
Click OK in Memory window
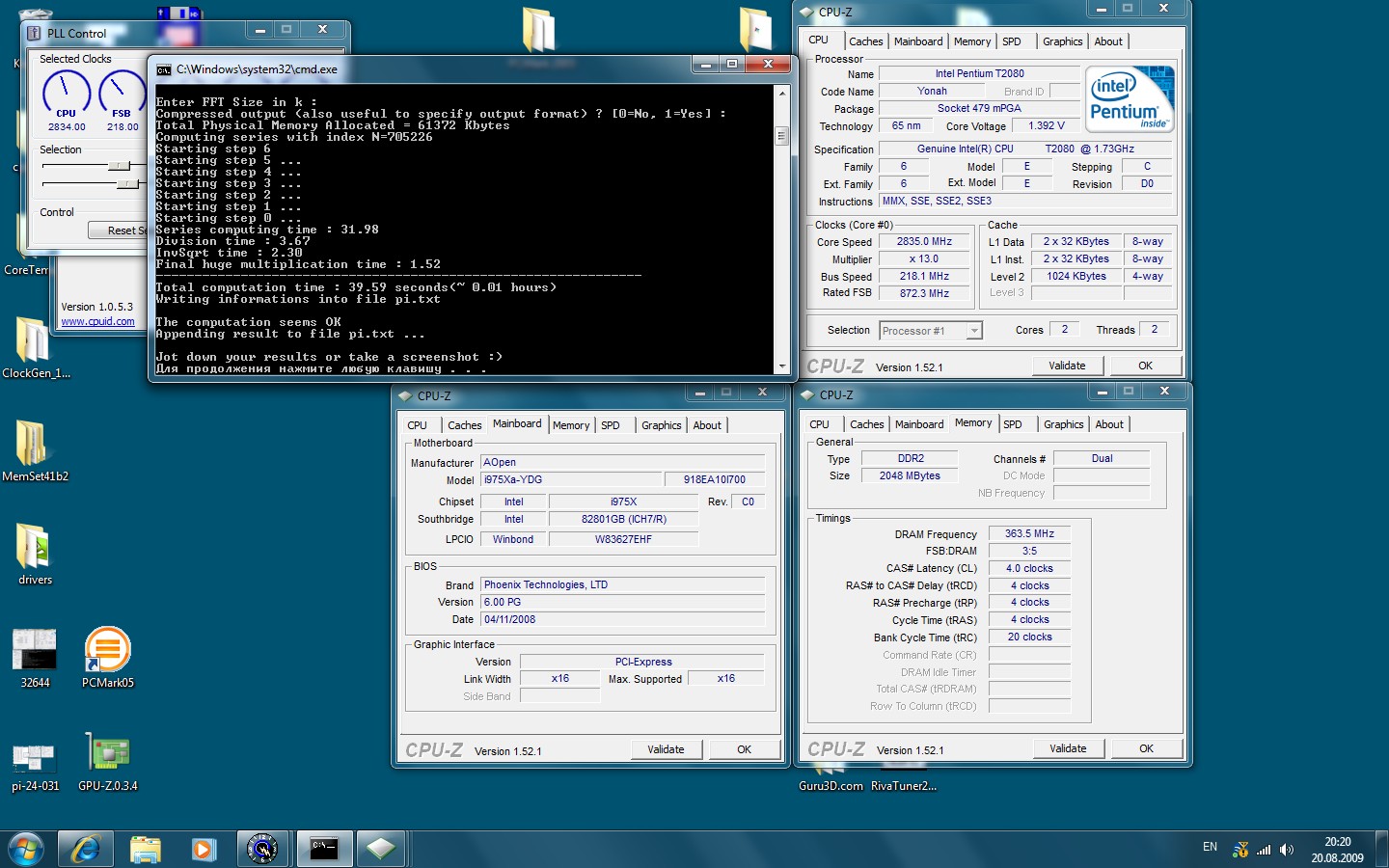click(1146, 748)
